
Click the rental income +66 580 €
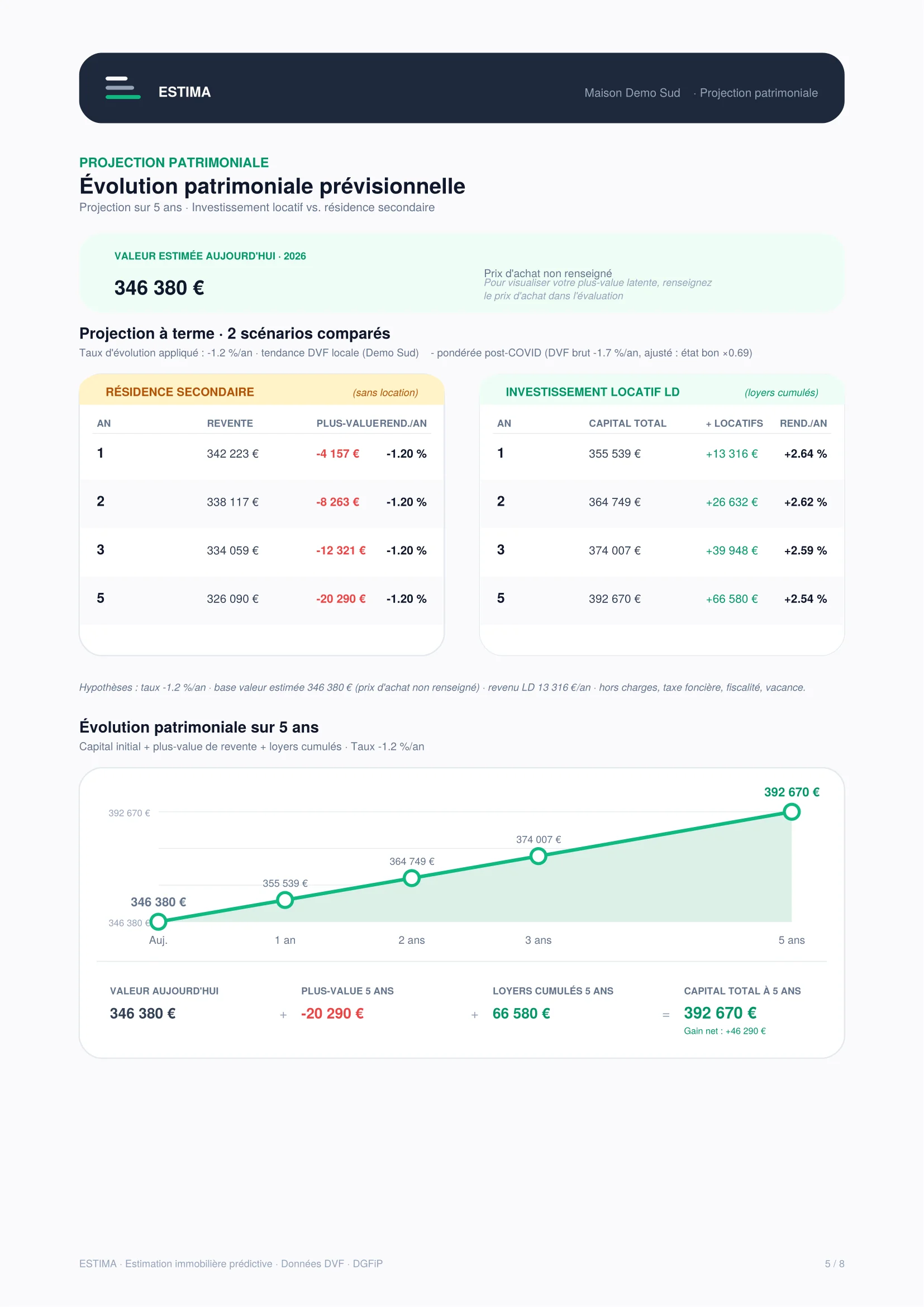point(732,599)
